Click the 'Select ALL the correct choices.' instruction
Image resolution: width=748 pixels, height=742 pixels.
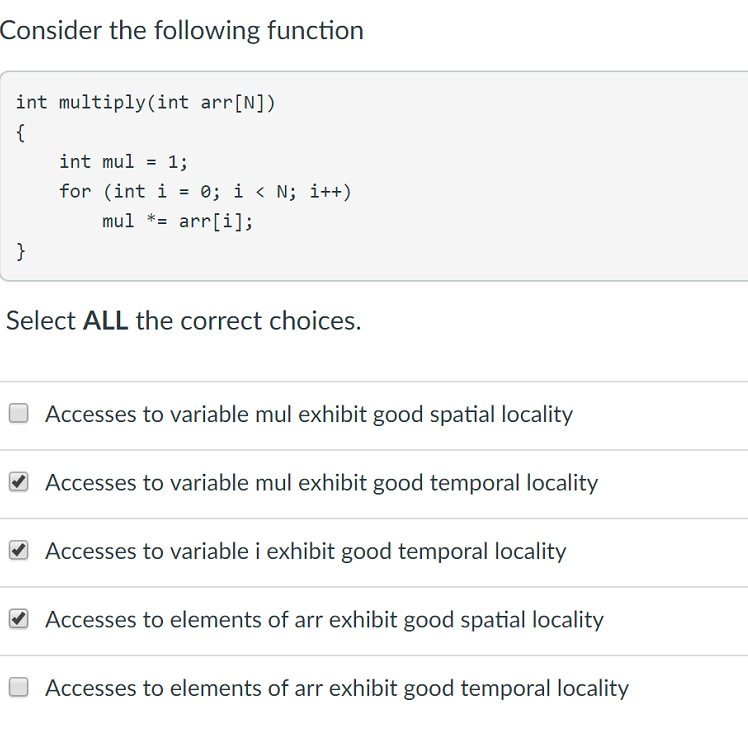click(184, 321)
